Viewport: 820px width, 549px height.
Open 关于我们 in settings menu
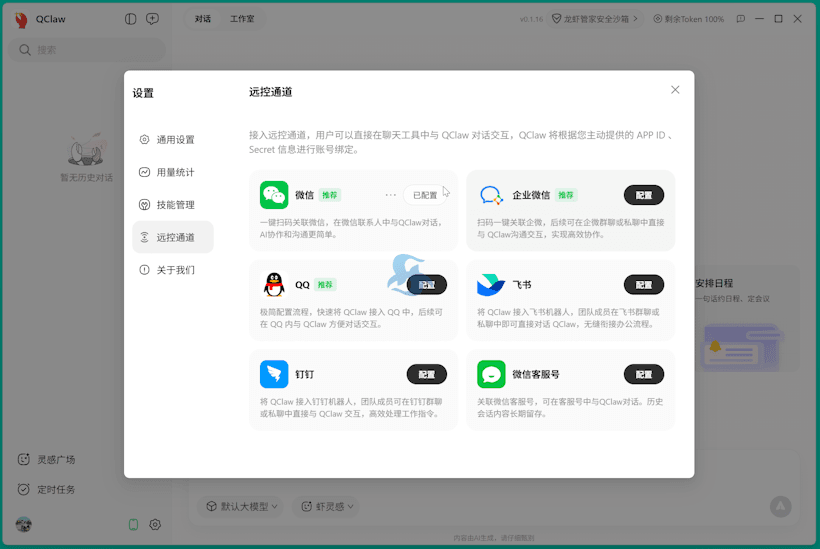(173, 270)
